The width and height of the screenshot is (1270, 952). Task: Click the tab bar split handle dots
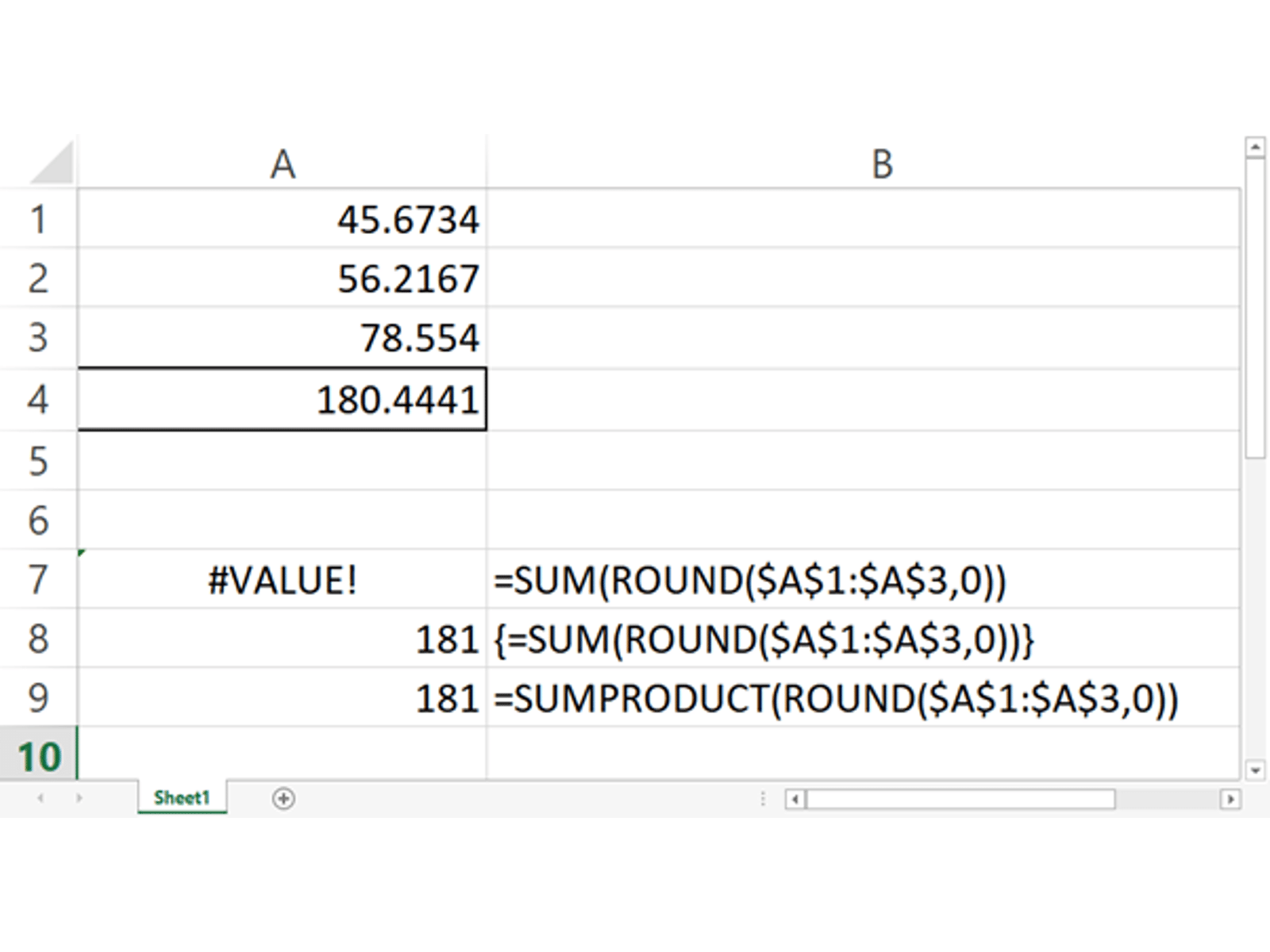click(763, 799)
